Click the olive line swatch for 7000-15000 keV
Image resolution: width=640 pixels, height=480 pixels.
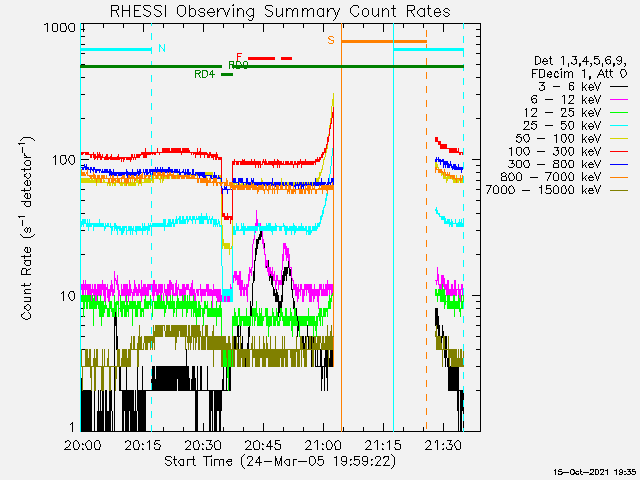pos(619,190)
